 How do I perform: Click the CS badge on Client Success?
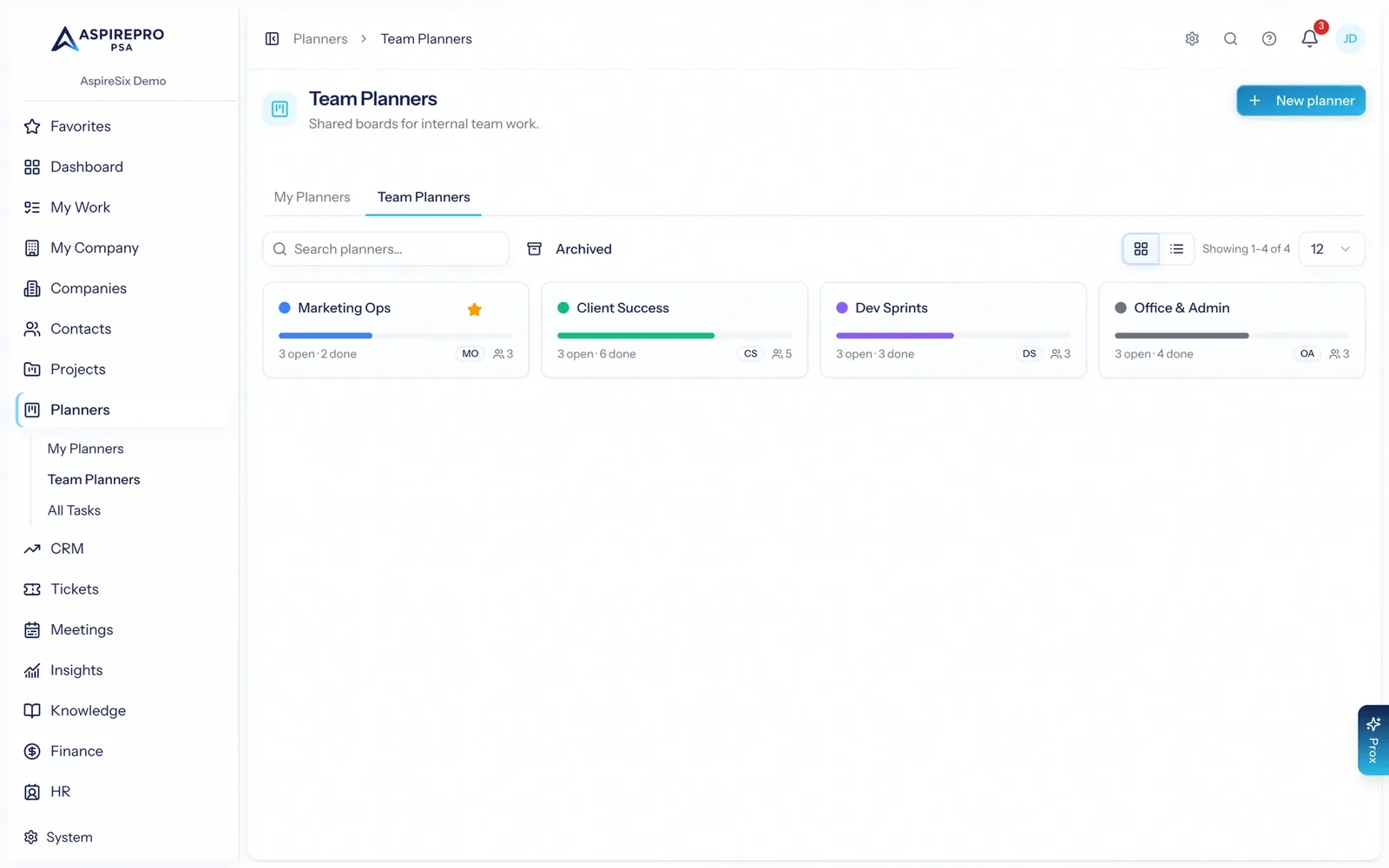tap(751, 354)
